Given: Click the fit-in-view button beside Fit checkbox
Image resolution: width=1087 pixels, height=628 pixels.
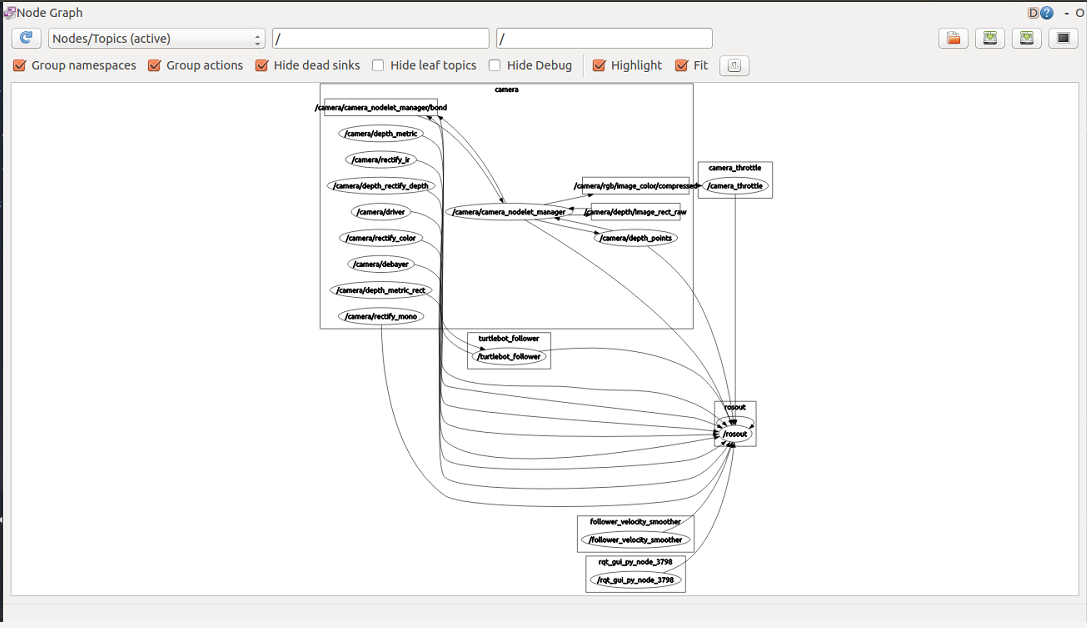Looking at the screenshot, I should [734, 66].
